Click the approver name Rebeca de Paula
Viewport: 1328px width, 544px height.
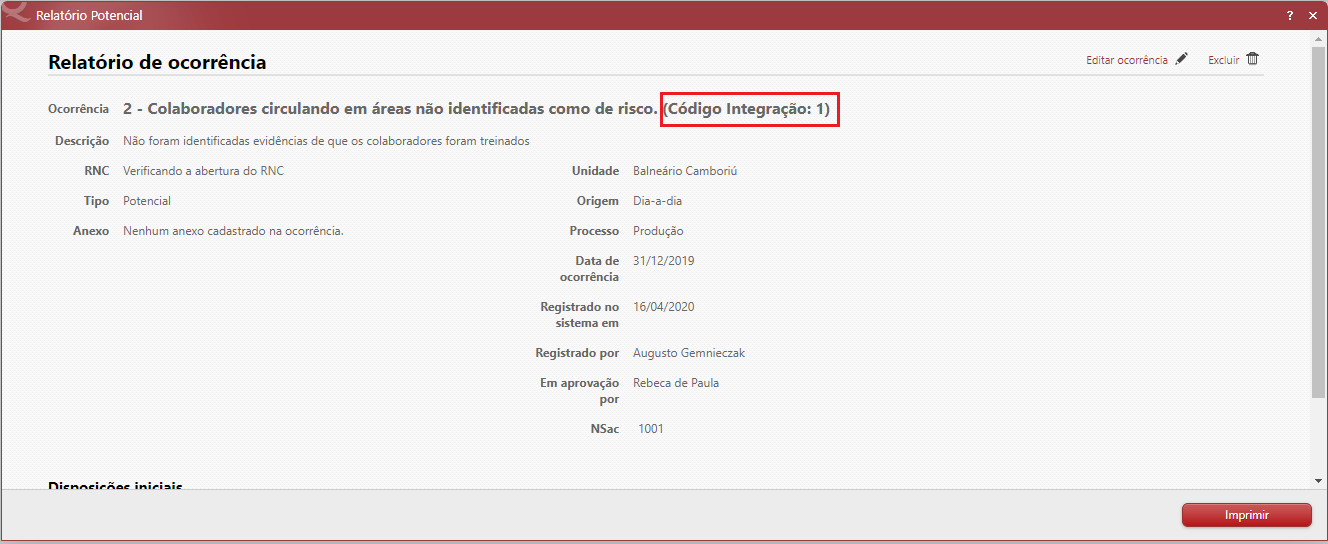[676, 383]
